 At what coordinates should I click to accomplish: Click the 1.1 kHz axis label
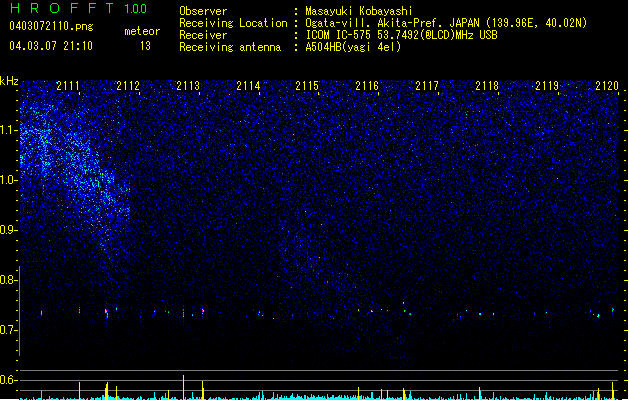(x=8, y=130)
